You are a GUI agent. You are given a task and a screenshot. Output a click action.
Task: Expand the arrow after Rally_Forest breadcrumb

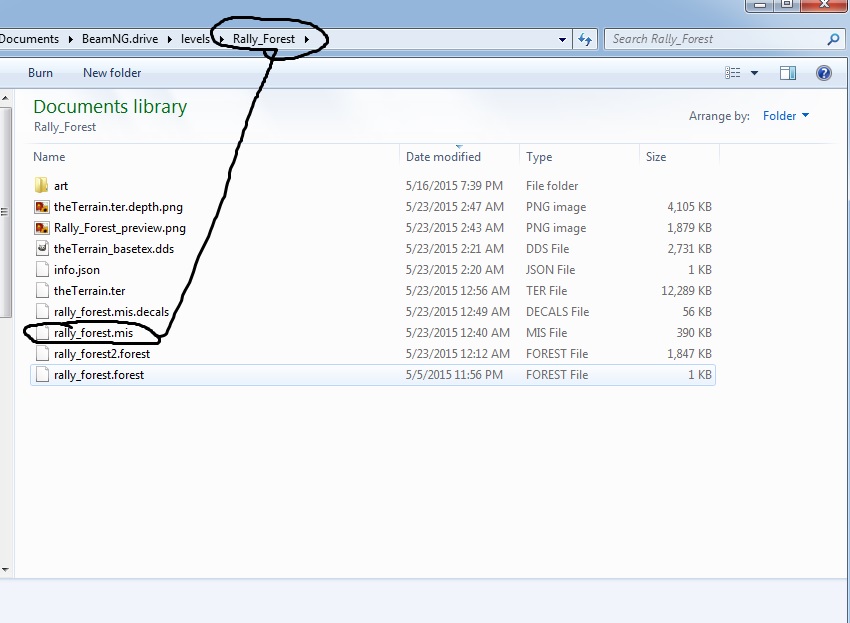[x=307, y=39]
